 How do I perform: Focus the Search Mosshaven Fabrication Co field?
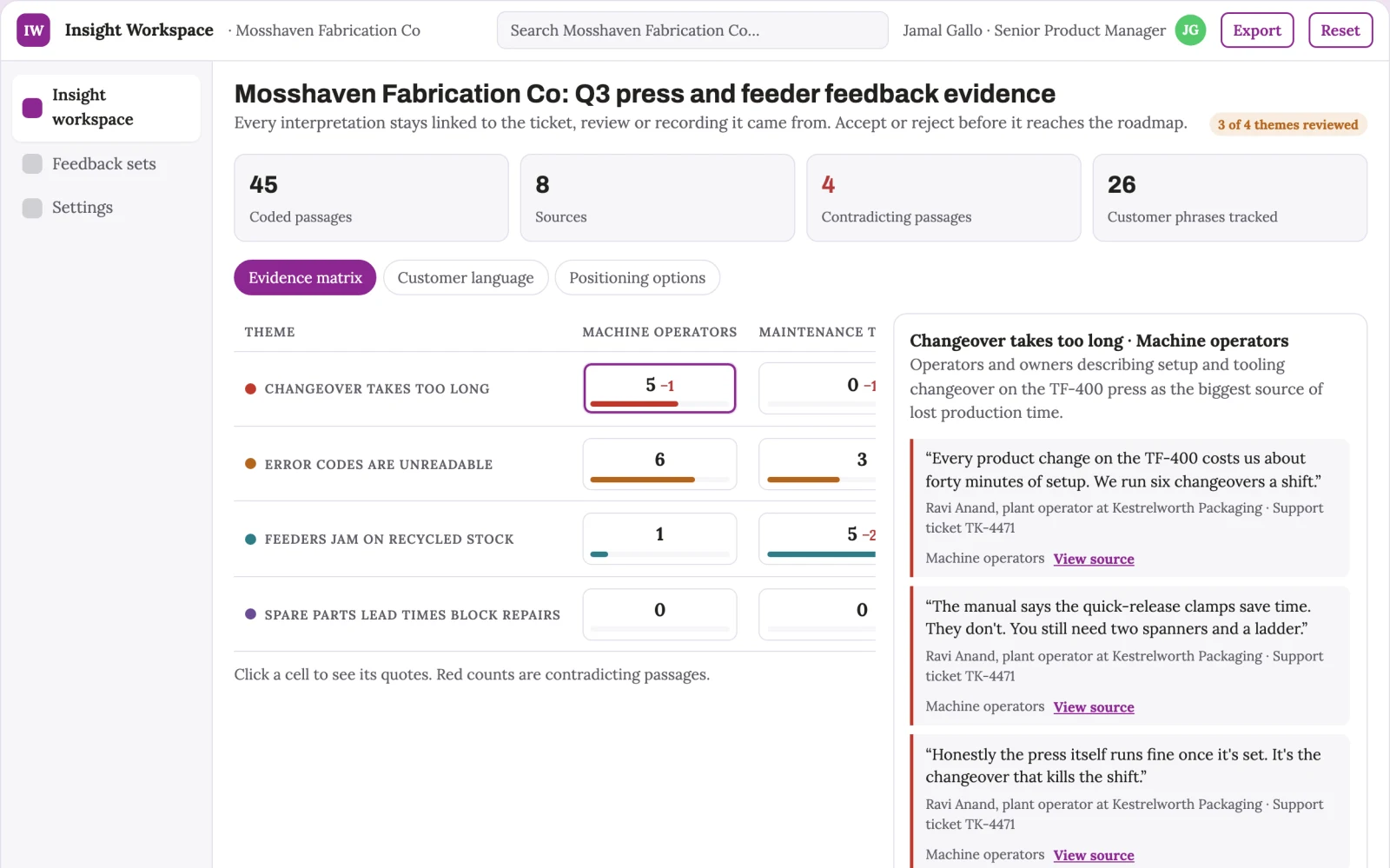coord(692,30)
